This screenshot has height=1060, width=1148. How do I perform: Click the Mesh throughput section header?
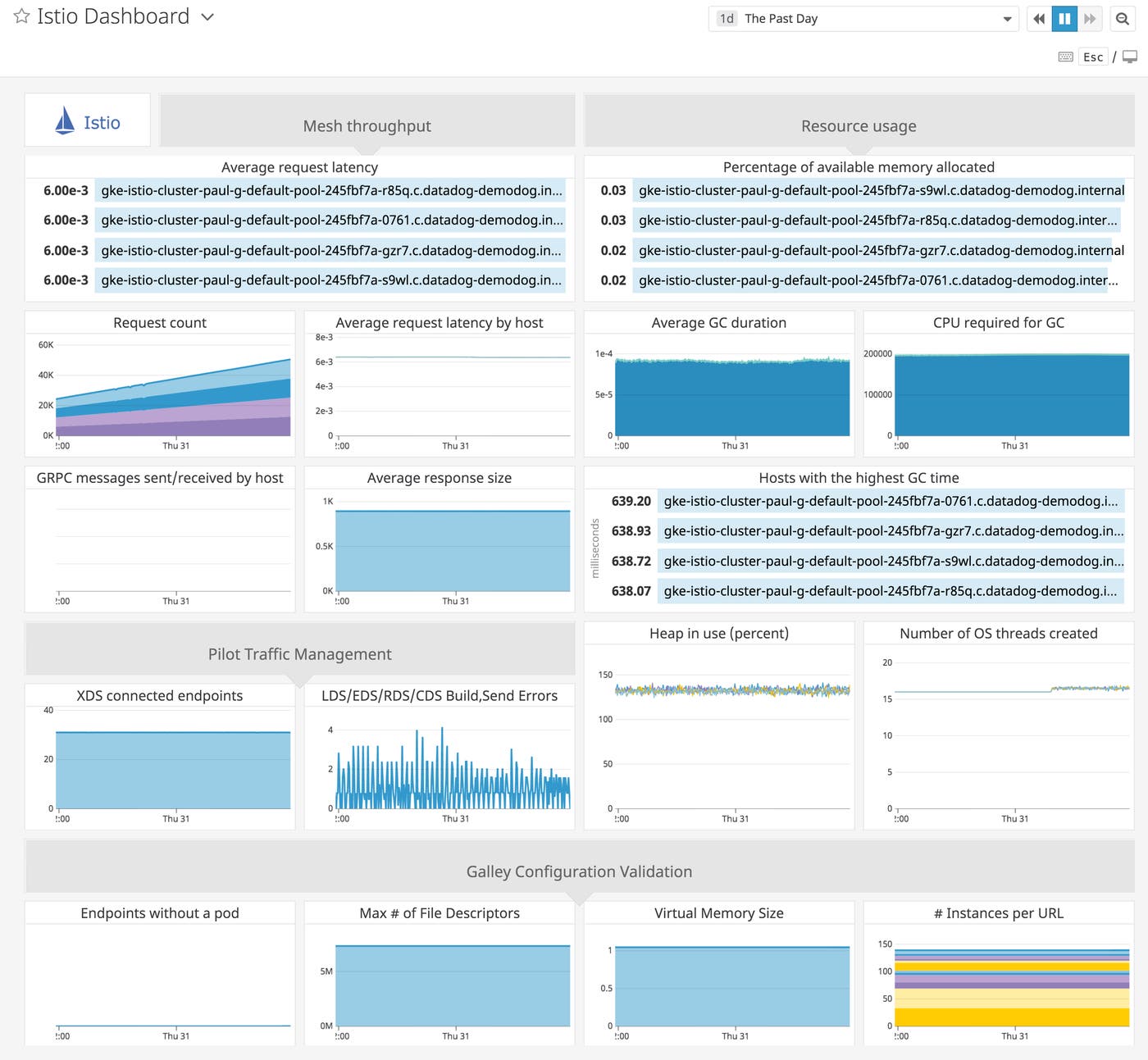pyautogui.click(x=367, y=125)
